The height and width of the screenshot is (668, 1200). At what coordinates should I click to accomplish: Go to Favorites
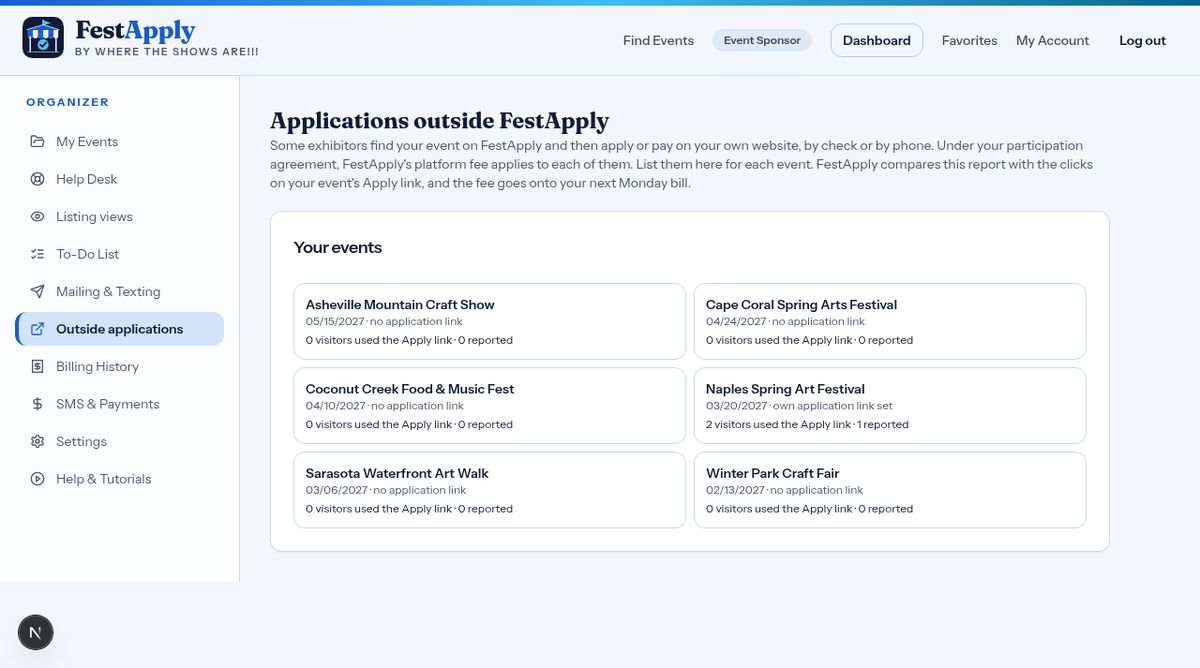coord(969,40)
